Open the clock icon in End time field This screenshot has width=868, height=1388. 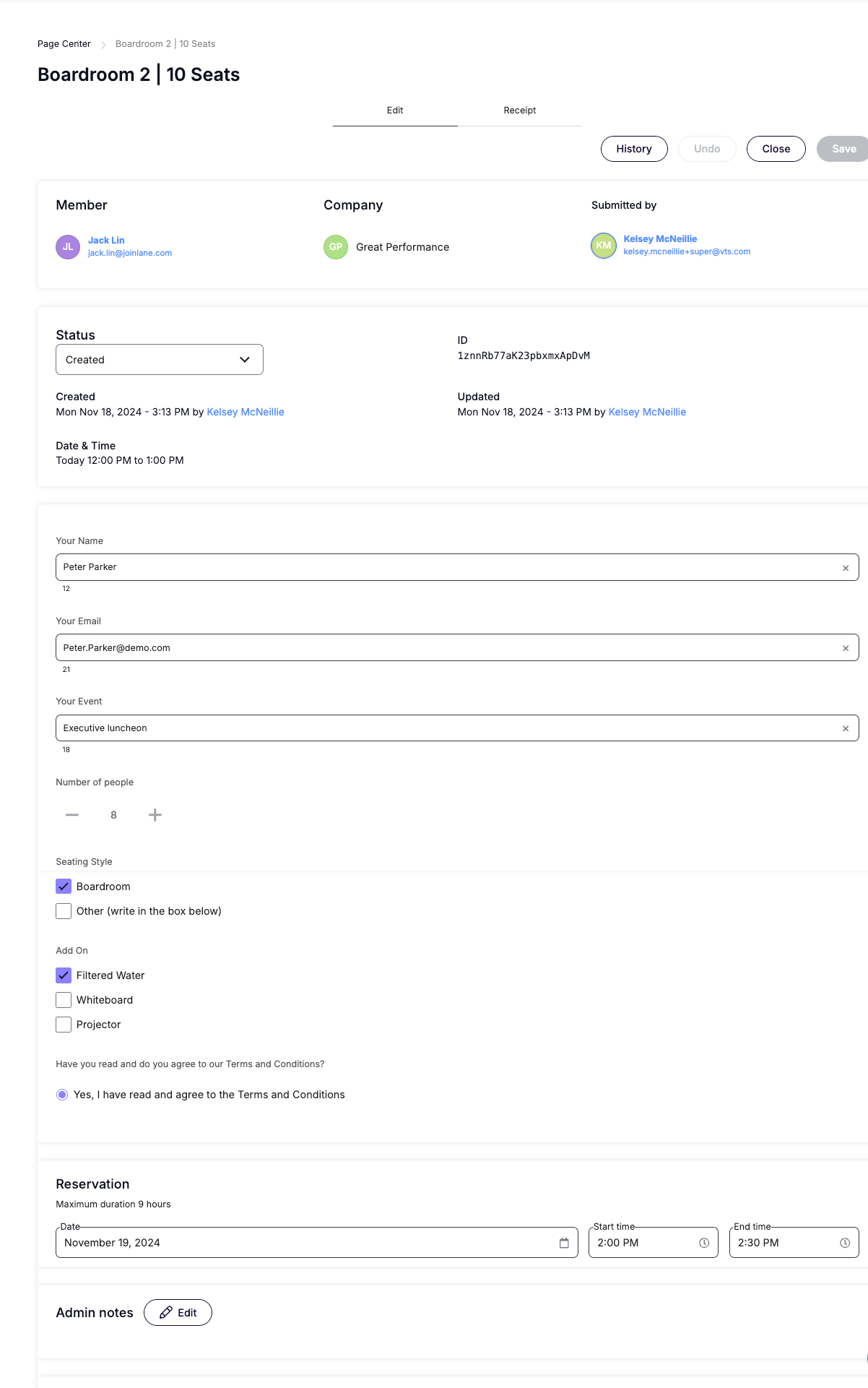click(x=845, y=1243)
